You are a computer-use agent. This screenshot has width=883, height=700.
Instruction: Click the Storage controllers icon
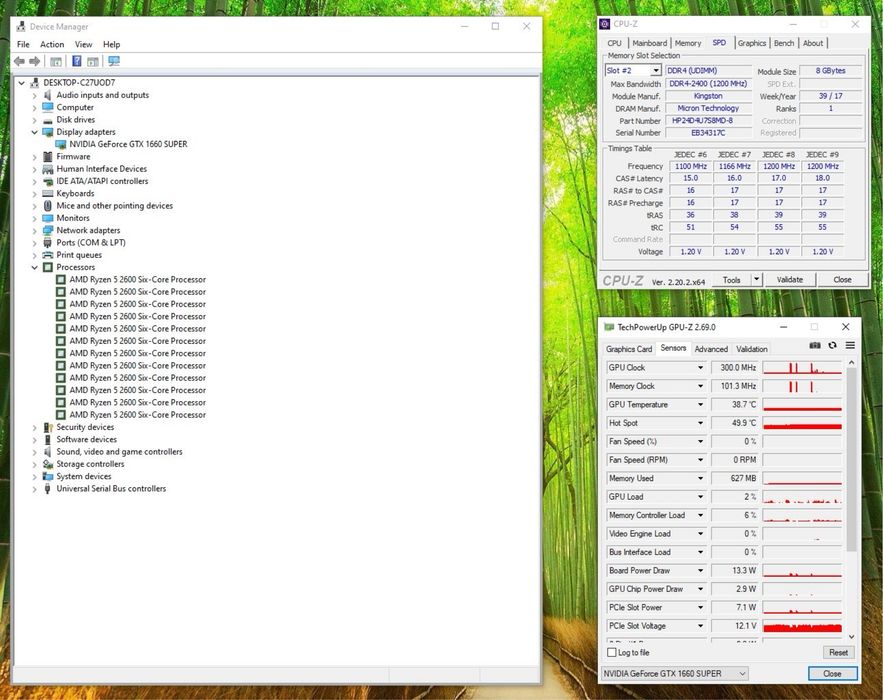click(x=48, y=464)
